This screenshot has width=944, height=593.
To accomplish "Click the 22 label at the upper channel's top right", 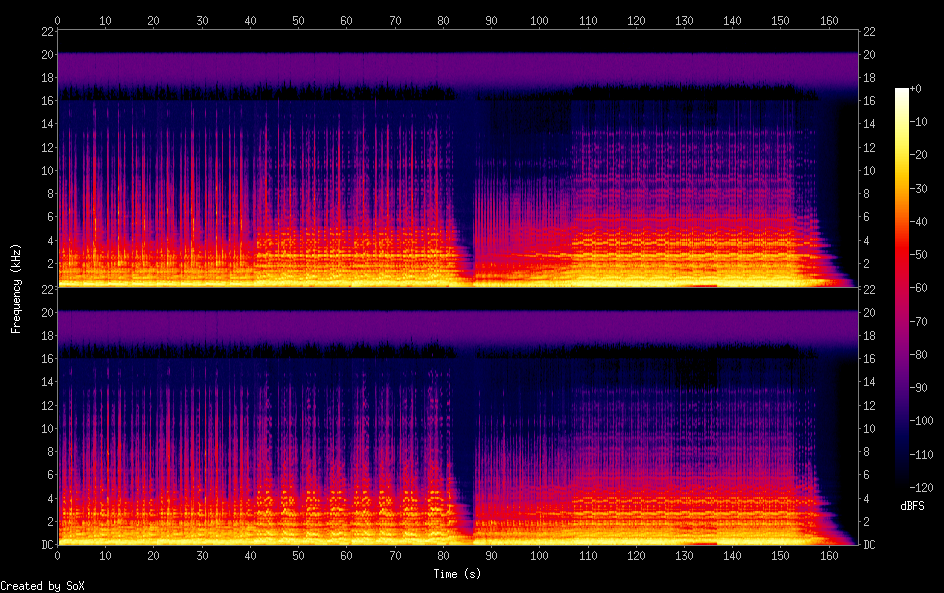I will pyautogui.click(x=870, y=32).
